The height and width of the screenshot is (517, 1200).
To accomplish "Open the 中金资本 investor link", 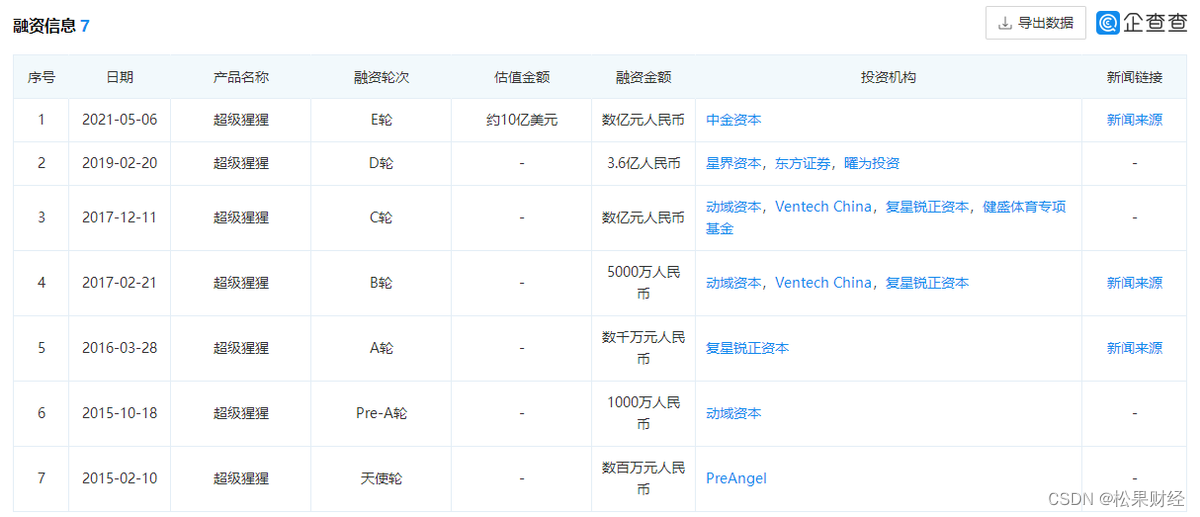I will [733, 120].
